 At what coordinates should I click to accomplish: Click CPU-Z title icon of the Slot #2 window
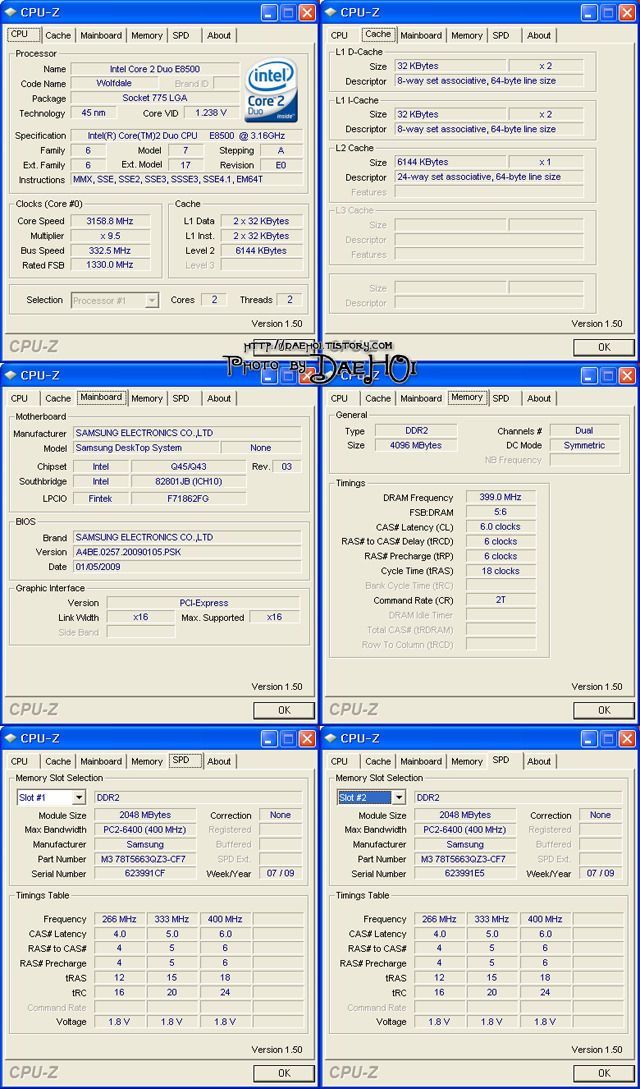[x=330, y=738]
